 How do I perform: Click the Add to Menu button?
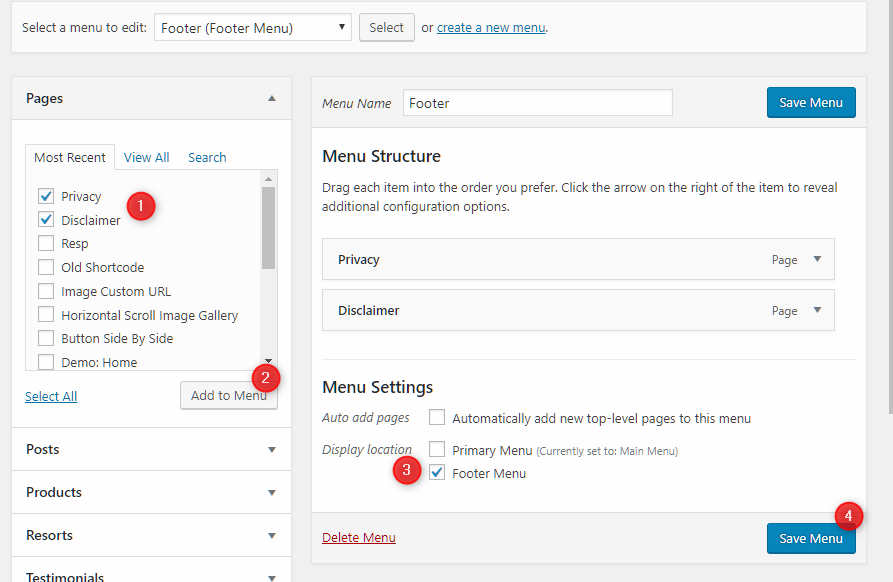tap(228, 395)
